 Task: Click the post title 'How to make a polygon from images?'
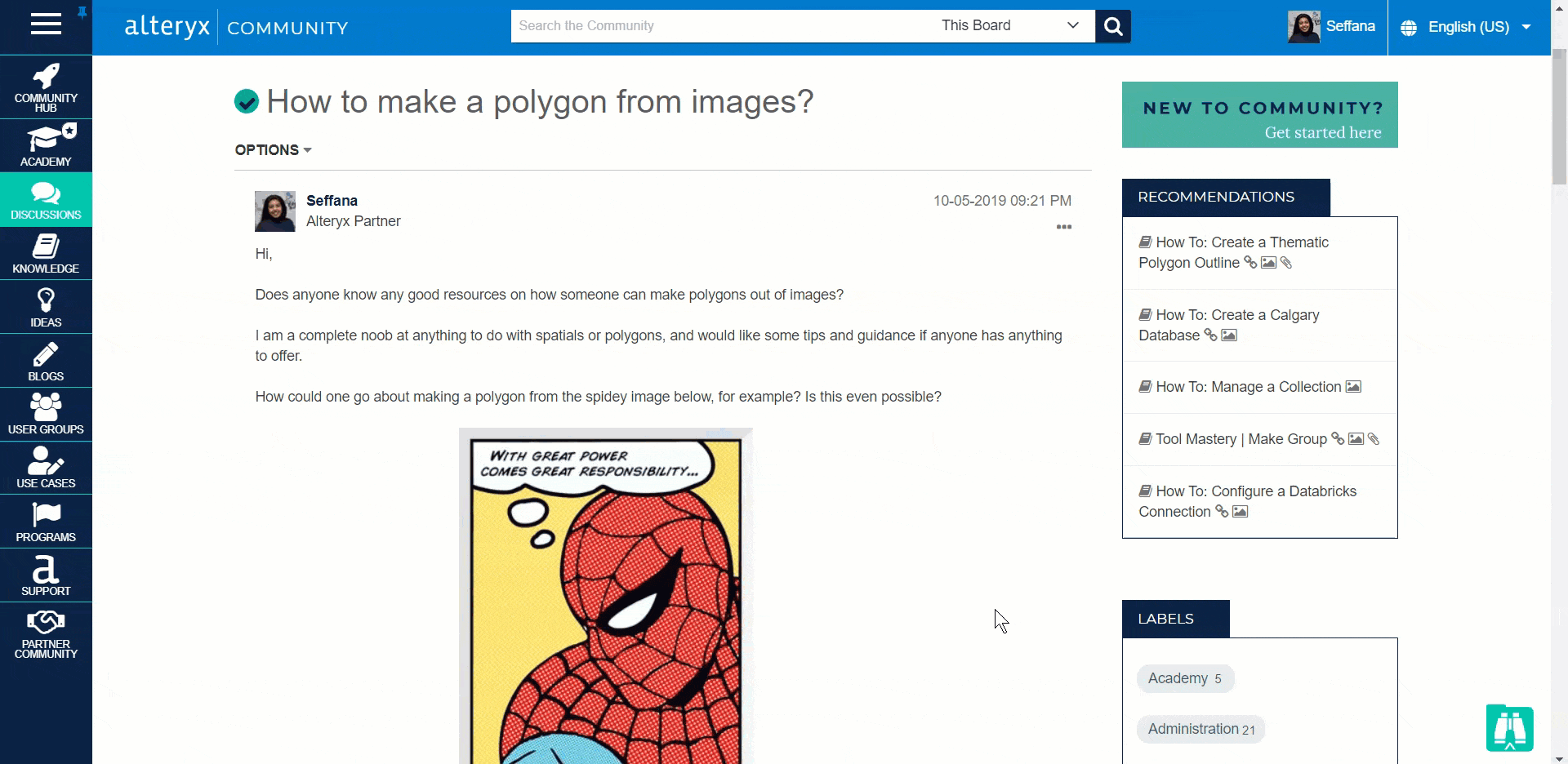pos(540,102)
